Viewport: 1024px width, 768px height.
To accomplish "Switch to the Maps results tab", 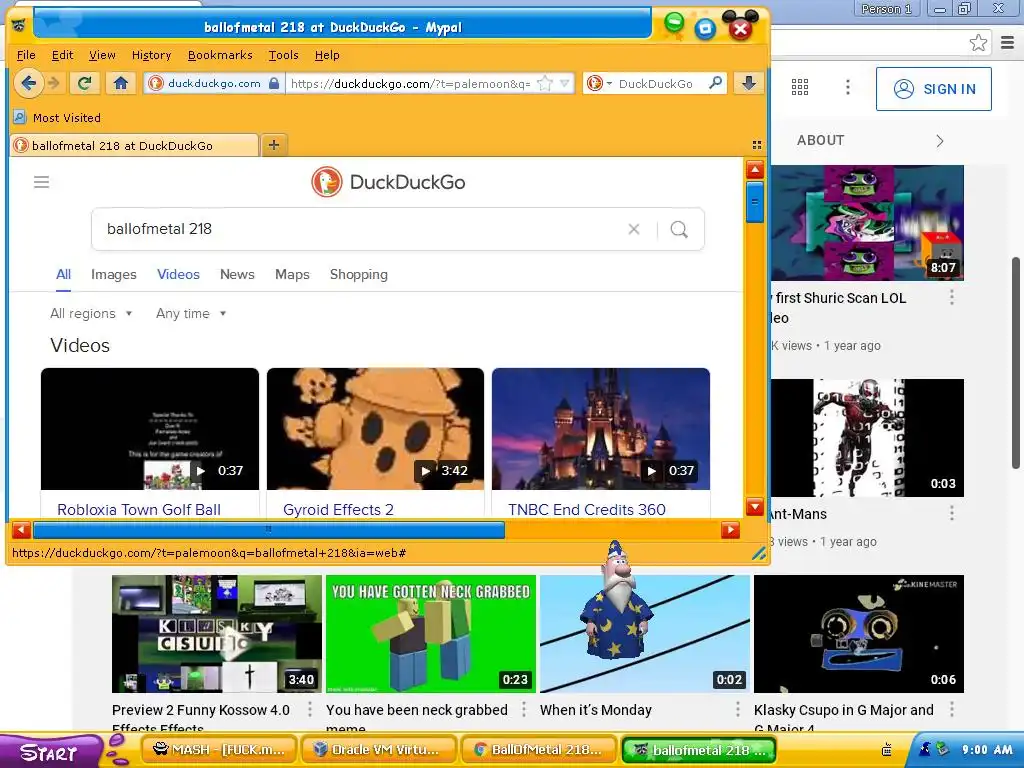I will [292, 274].
